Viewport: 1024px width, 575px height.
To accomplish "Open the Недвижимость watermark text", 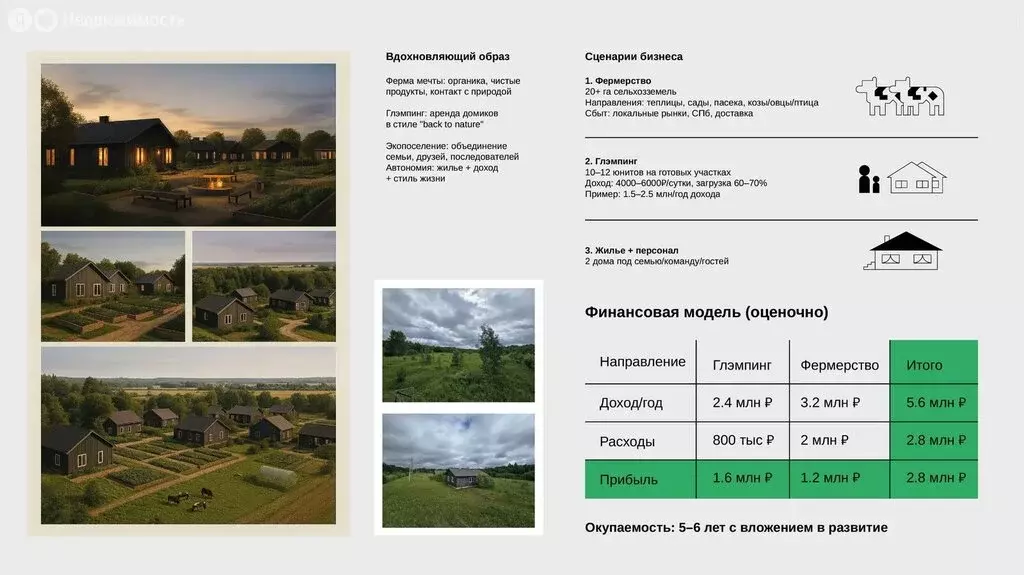I will [x=123, y=19].
